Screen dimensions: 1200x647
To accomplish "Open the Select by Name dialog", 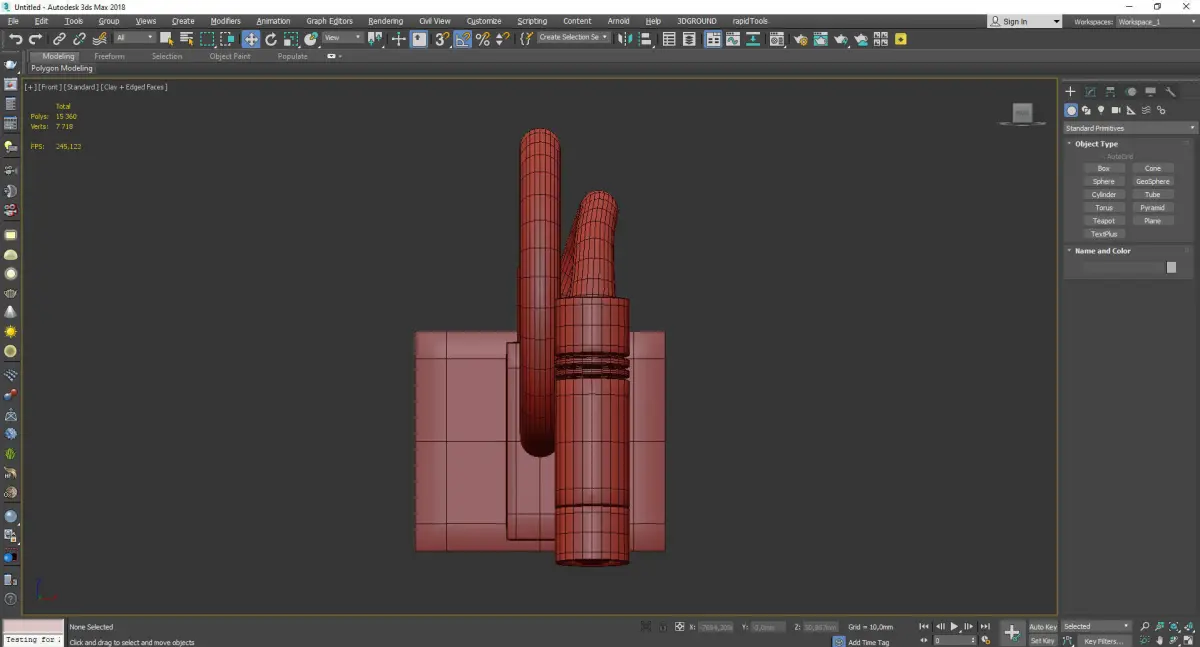I will tap(186, 39).
